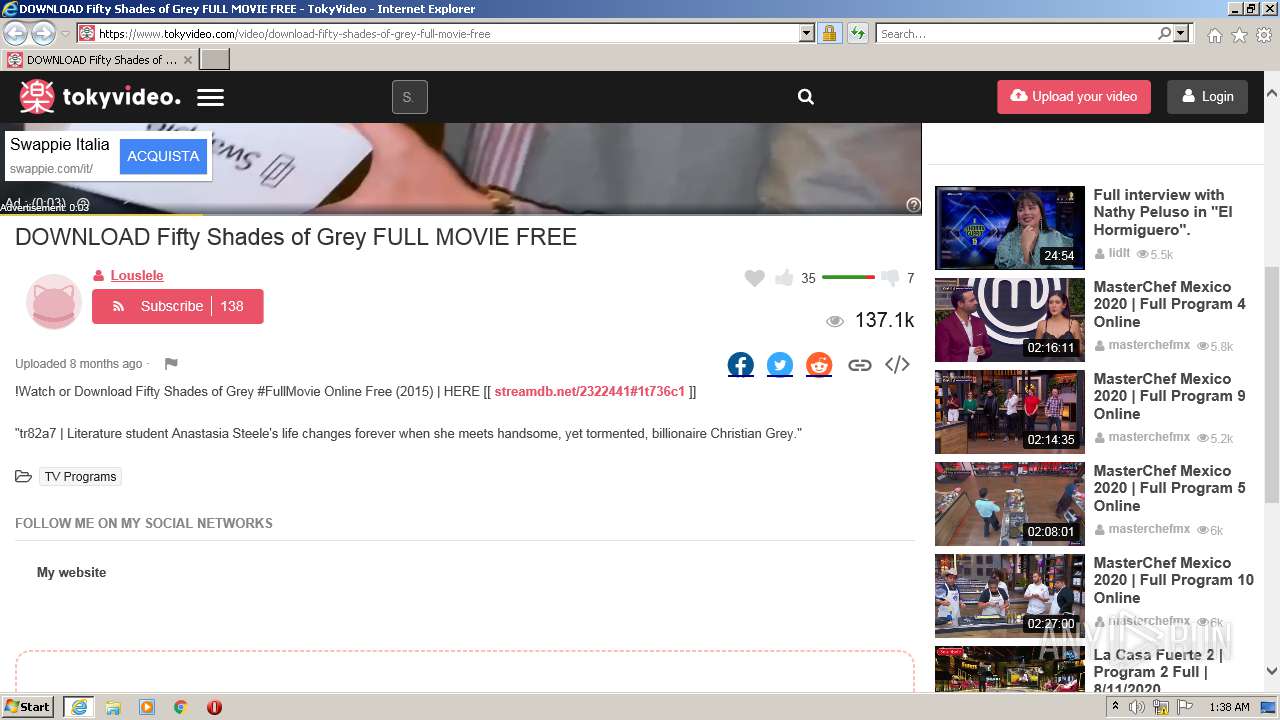
Task: Click the video progress bar
Action: (460, 213)
